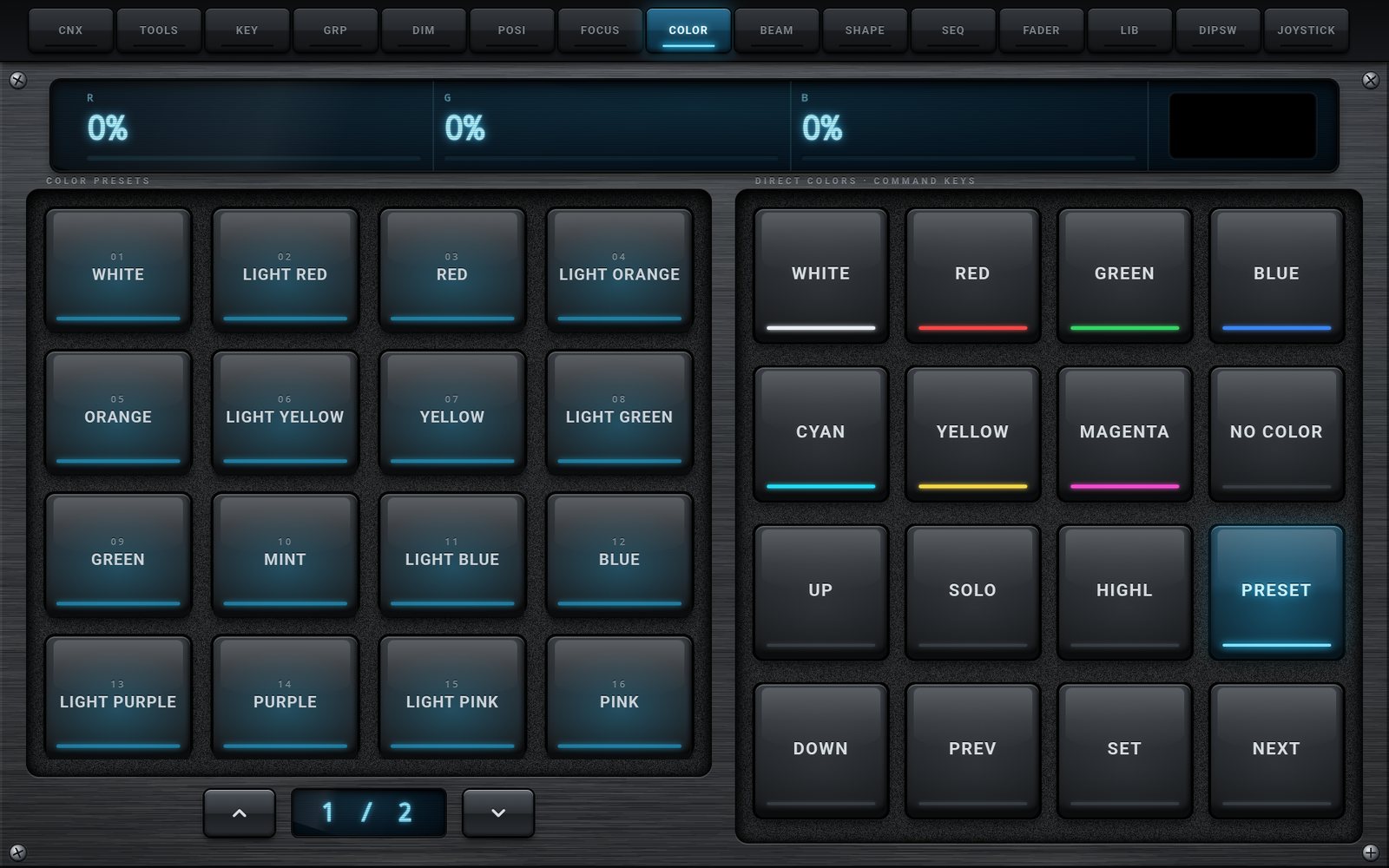Click the black color preview box
Image resolution: width=1389 pixels, height=868 pixels.
[x=1242, y=126]
